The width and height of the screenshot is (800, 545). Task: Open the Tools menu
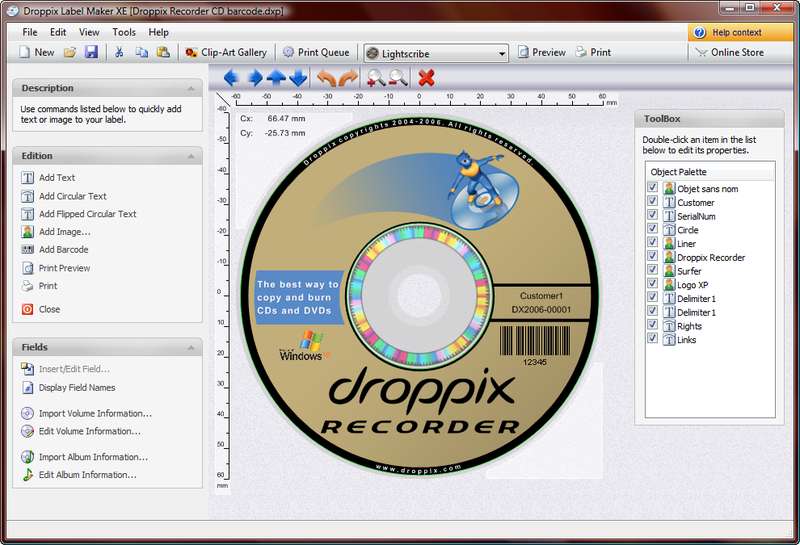point(124,32)
